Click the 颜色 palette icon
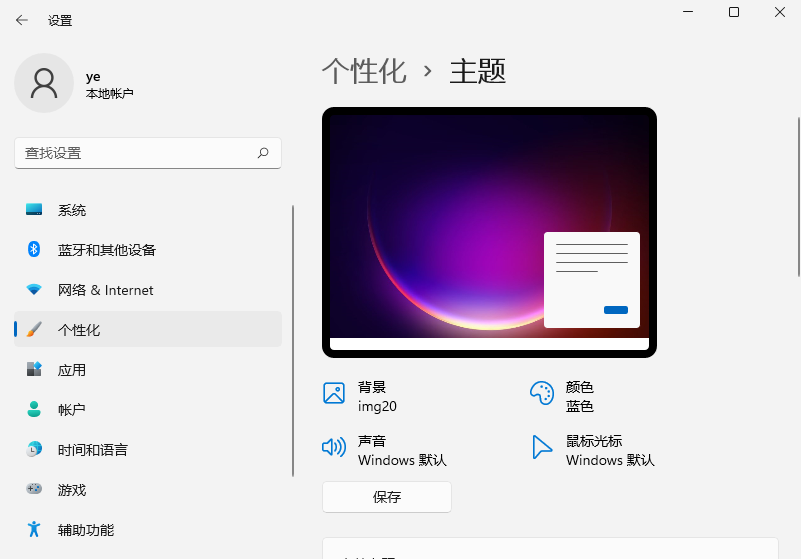801x559 pixels. [541, 393]
